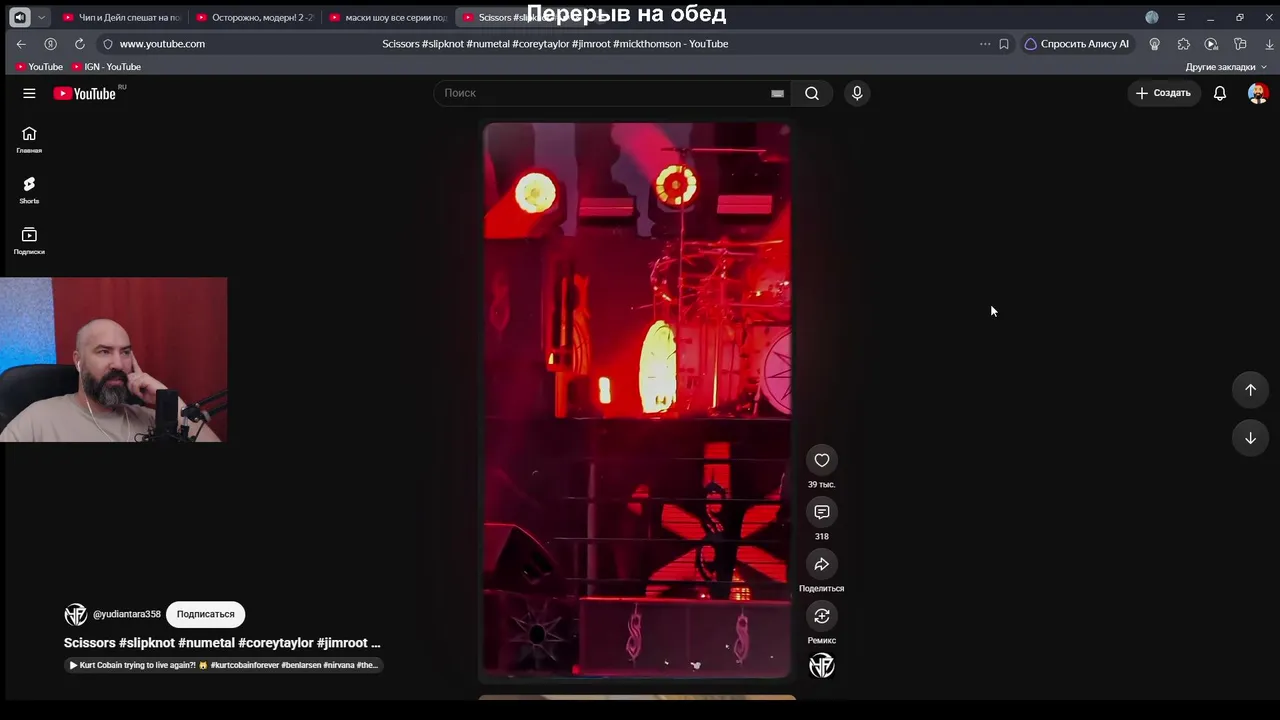Go to the next Short
The height and width of the screenshot is (720, 1280).
1250,438
